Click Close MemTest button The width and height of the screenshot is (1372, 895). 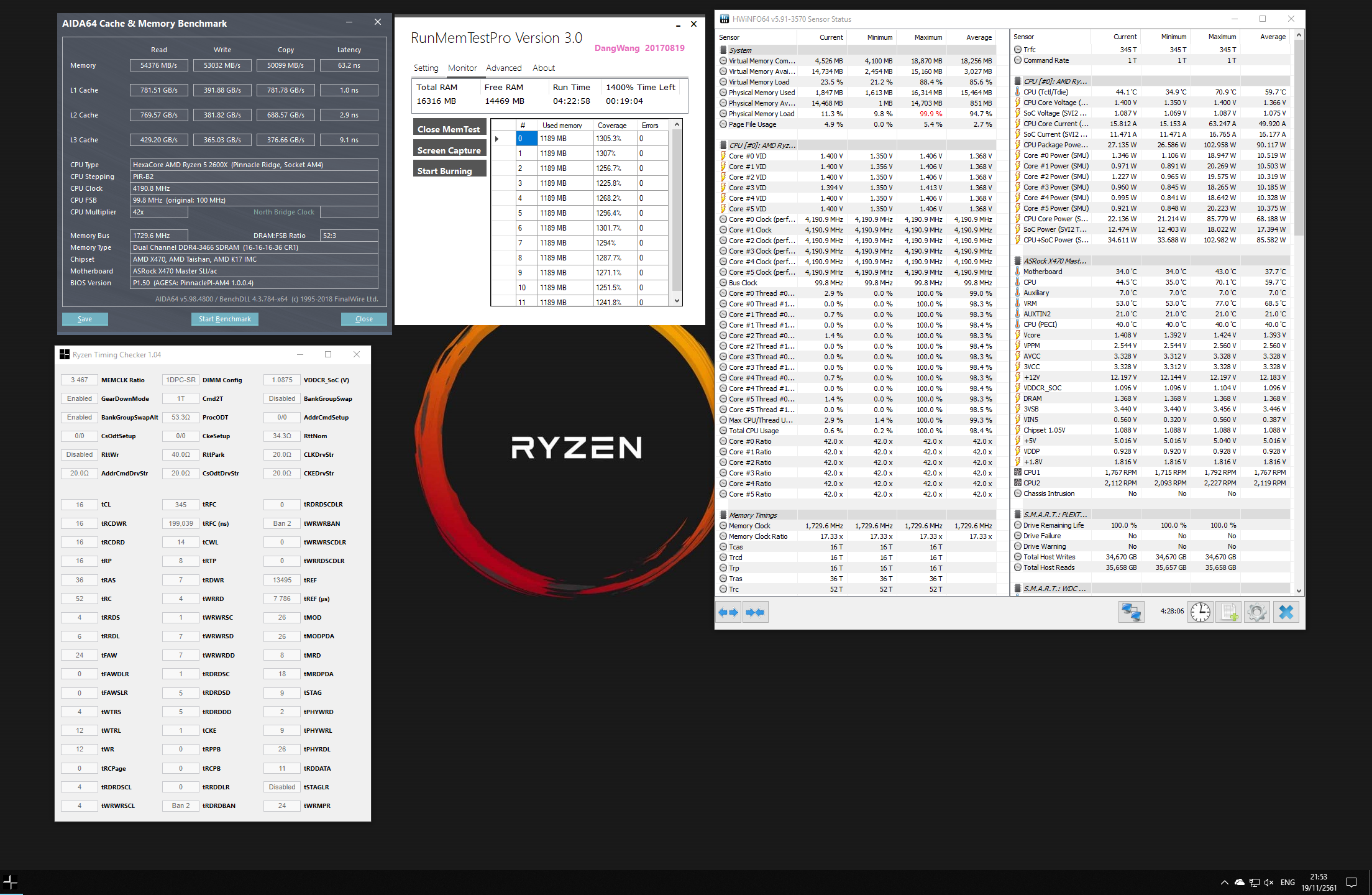[x=449, y=127]
